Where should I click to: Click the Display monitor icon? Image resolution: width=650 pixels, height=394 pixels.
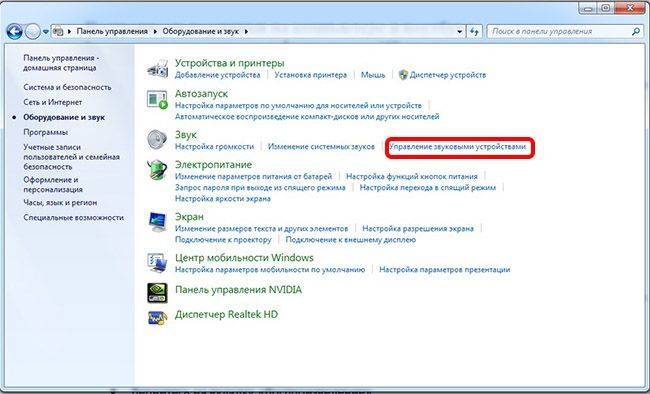[158, 222]
